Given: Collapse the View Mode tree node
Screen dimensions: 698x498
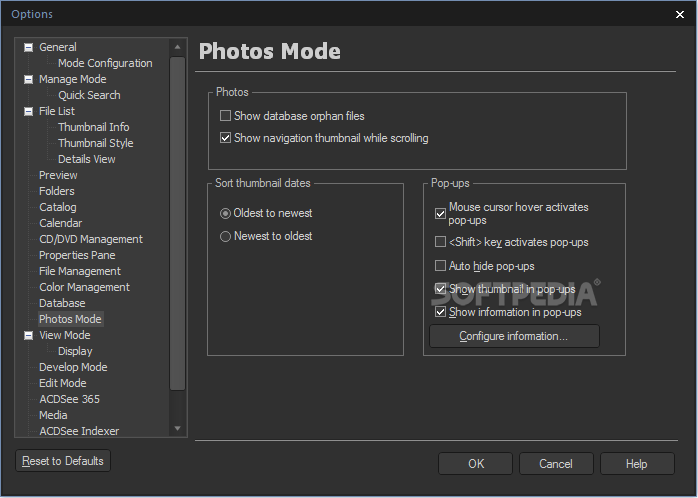Looking at the screenshot, I should pos(28,336).
